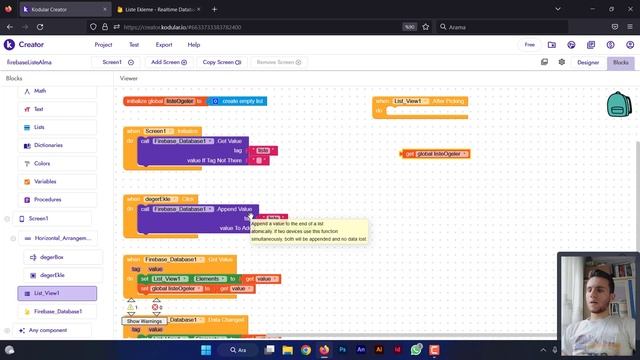Open Firebase_Database1 dropdown in Append Value call

(183, 209)
